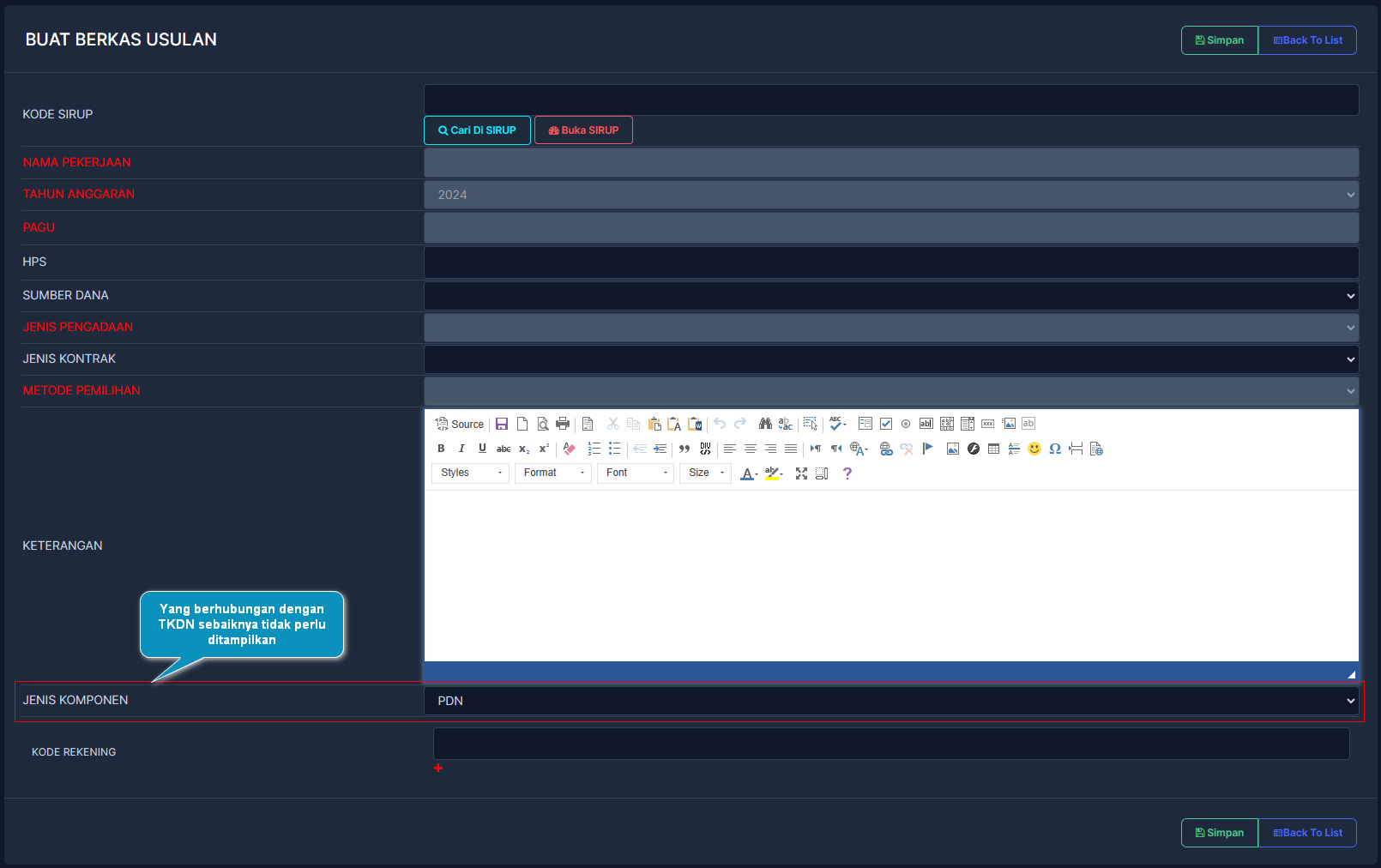Toggle Underline formatting
This screenshot has width=1381, height=868.
[x=482, y=449]
